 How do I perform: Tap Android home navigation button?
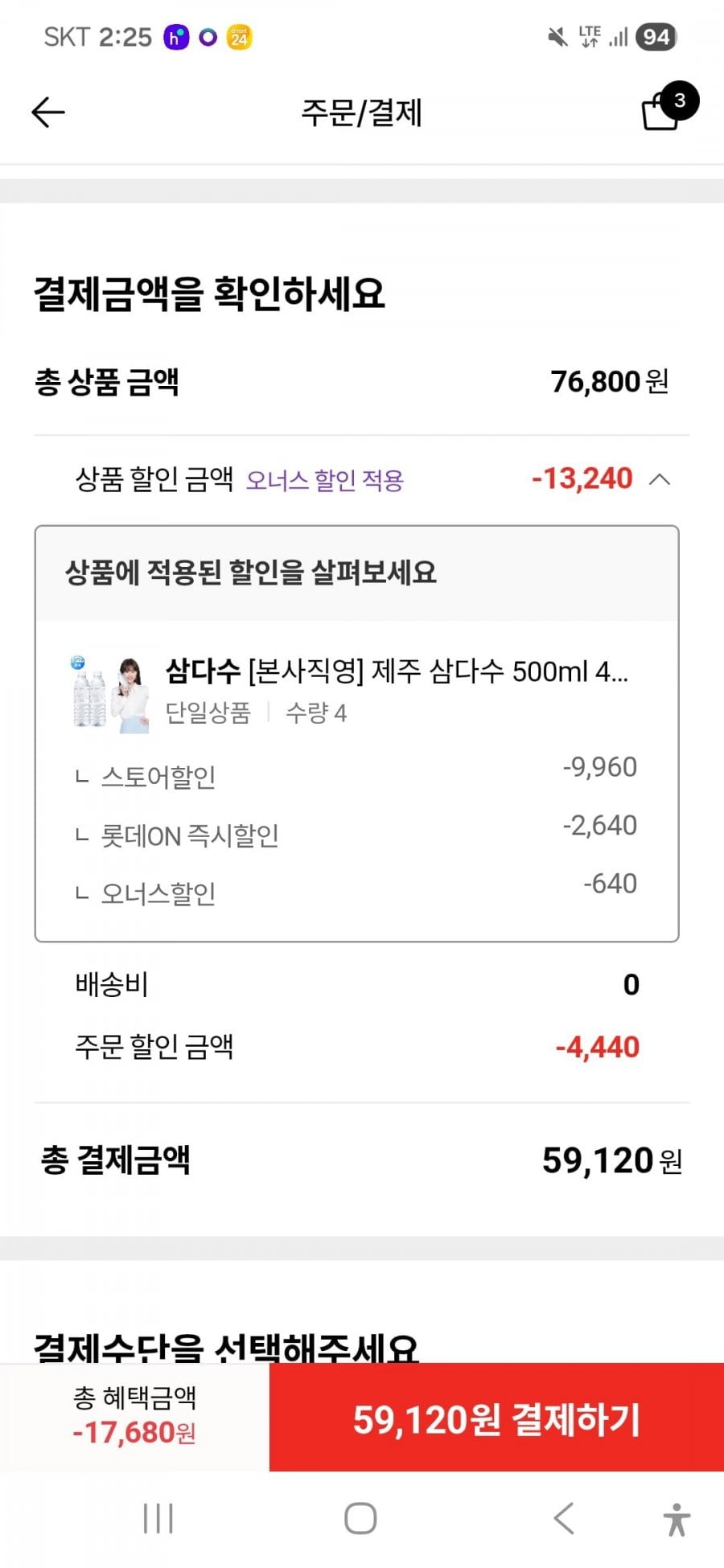point(360,1519)
